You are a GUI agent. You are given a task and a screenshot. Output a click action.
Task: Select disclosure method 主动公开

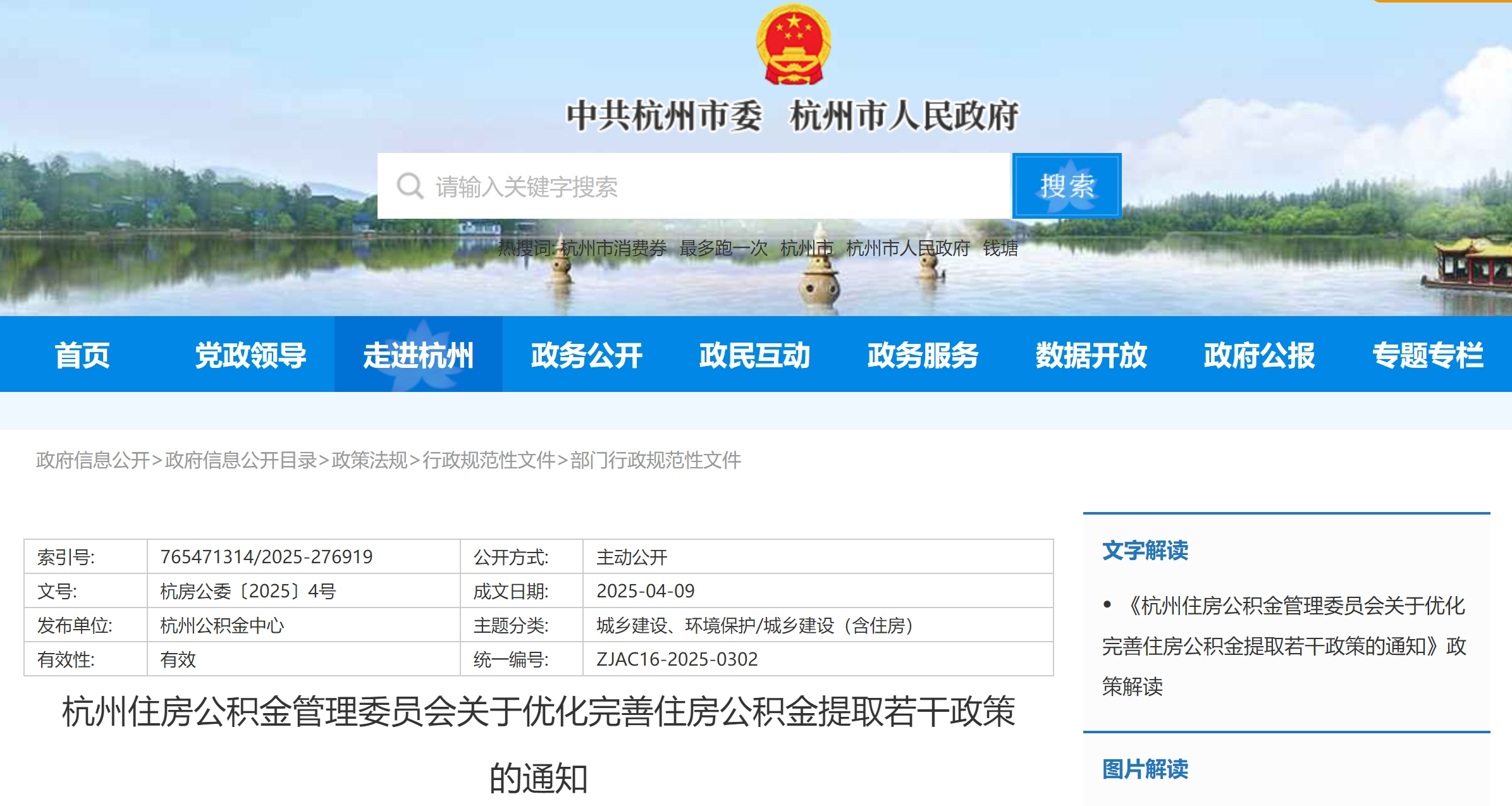(632, 557)
